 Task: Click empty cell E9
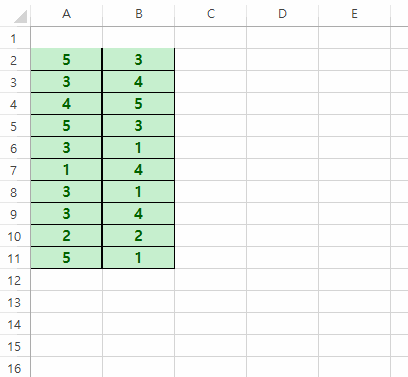tap(354, 214)
